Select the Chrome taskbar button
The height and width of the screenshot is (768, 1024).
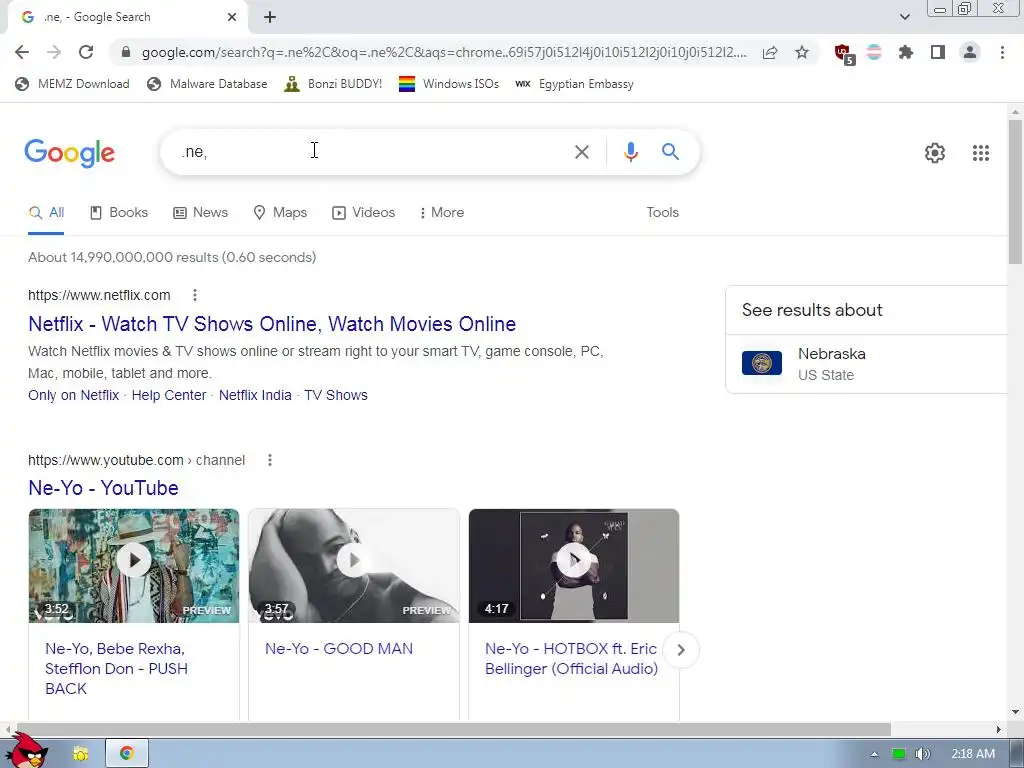coord(127,754)
